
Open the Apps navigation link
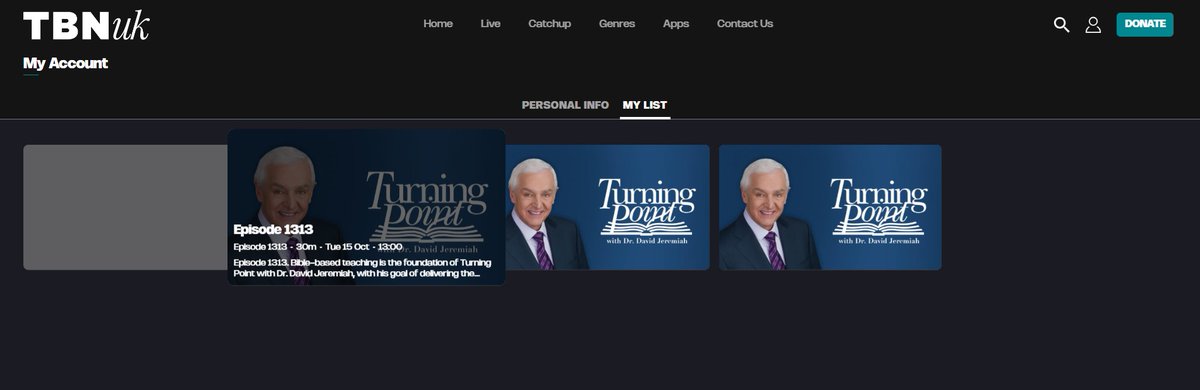676,24
